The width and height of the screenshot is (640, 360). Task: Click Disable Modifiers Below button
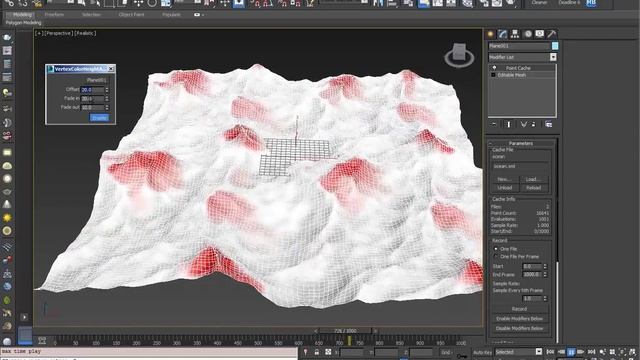[519, 328]
